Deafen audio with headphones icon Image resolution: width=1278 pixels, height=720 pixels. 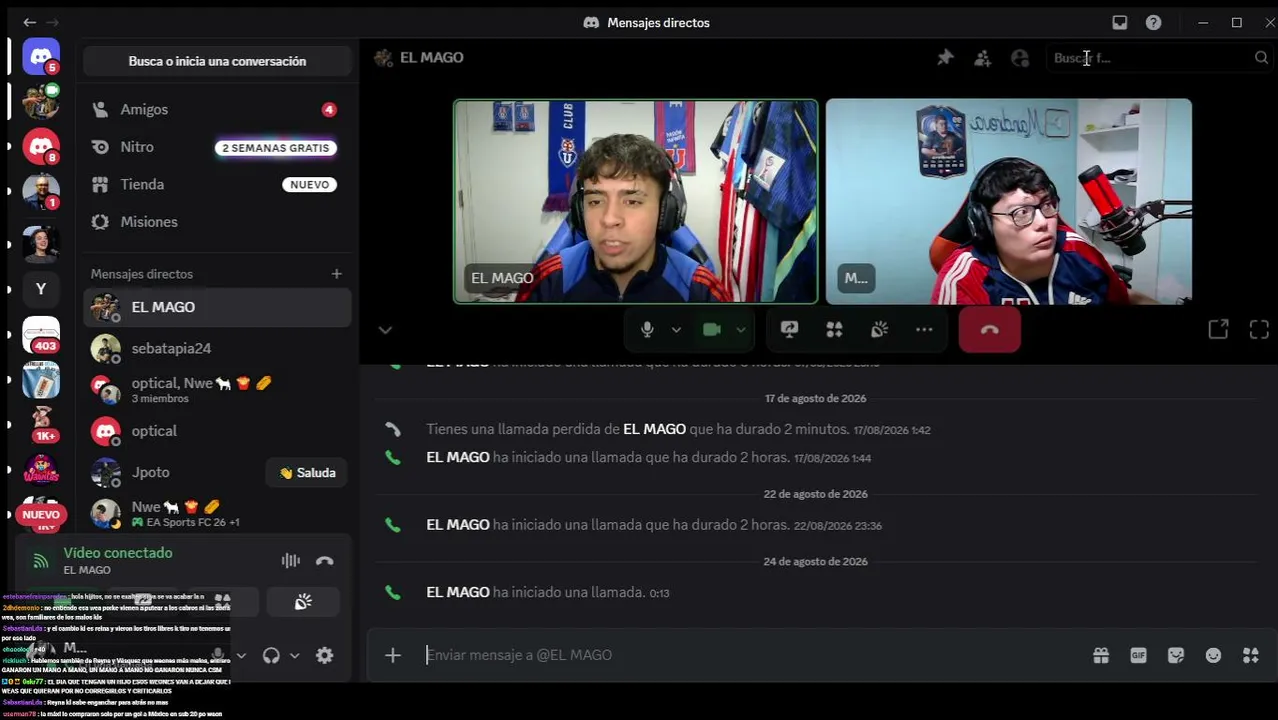(x=271, y=656)
